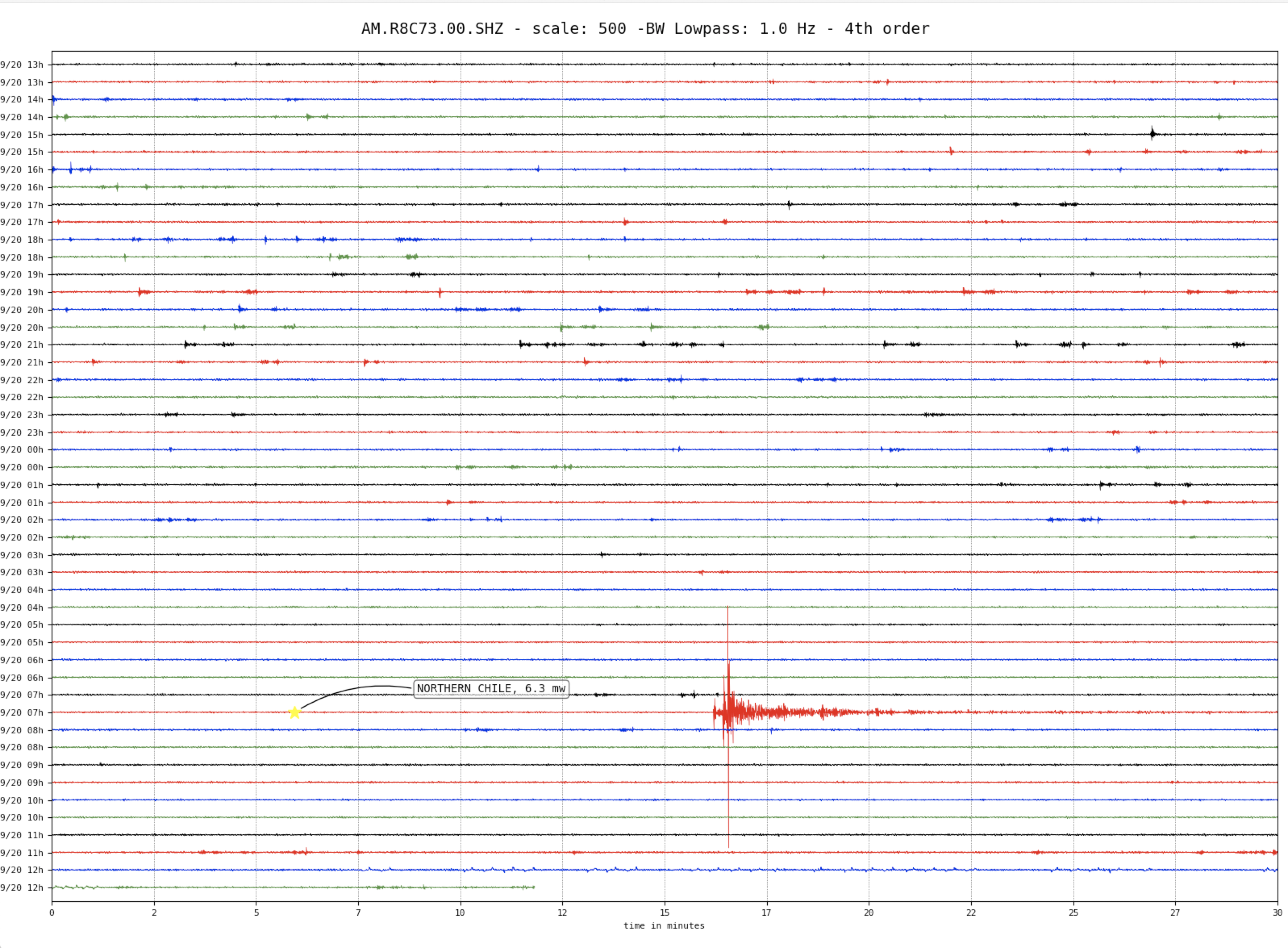Click the 'time in minutes' axis label

pos(664,926)
